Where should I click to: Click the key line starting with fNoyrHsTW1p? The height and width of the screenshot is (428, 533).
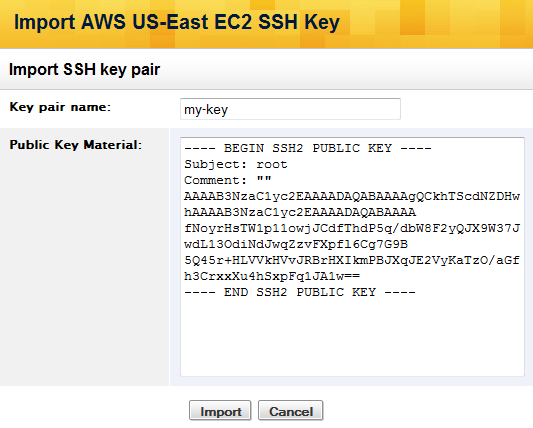click(x=352, y=228)
